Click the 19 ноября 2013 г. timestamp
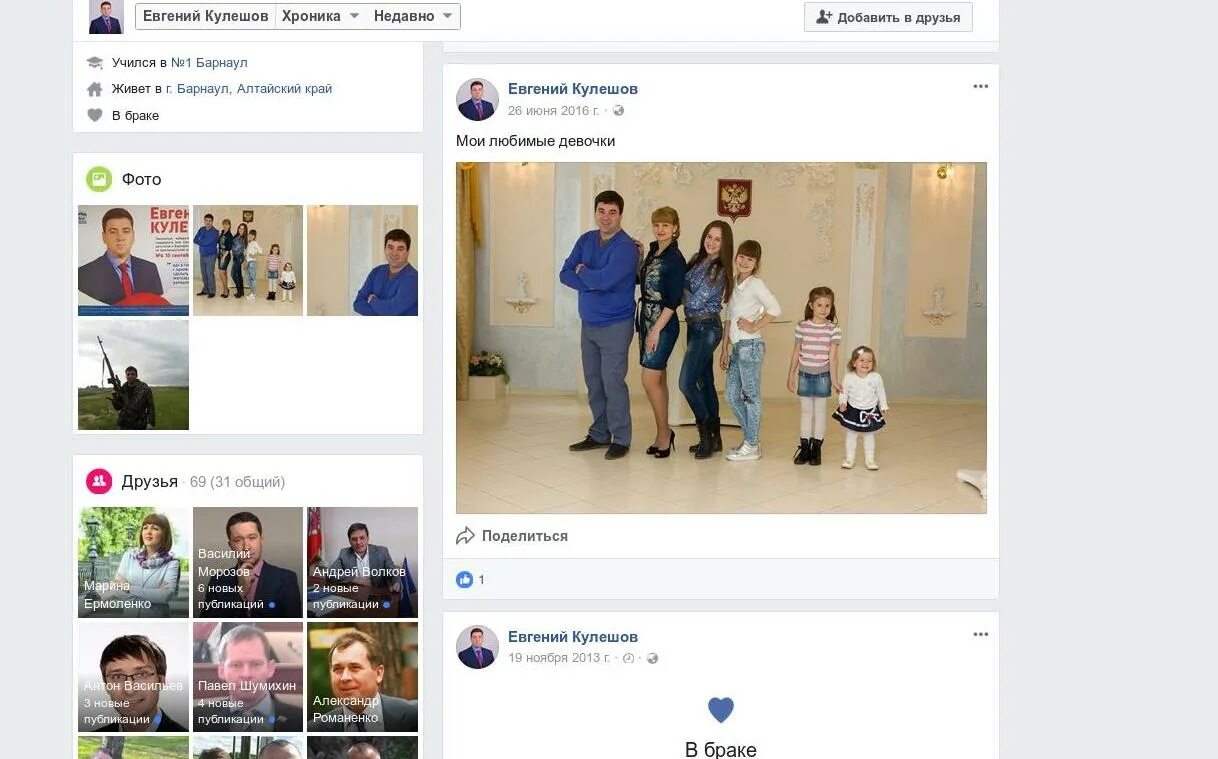 tap(559, 659)
